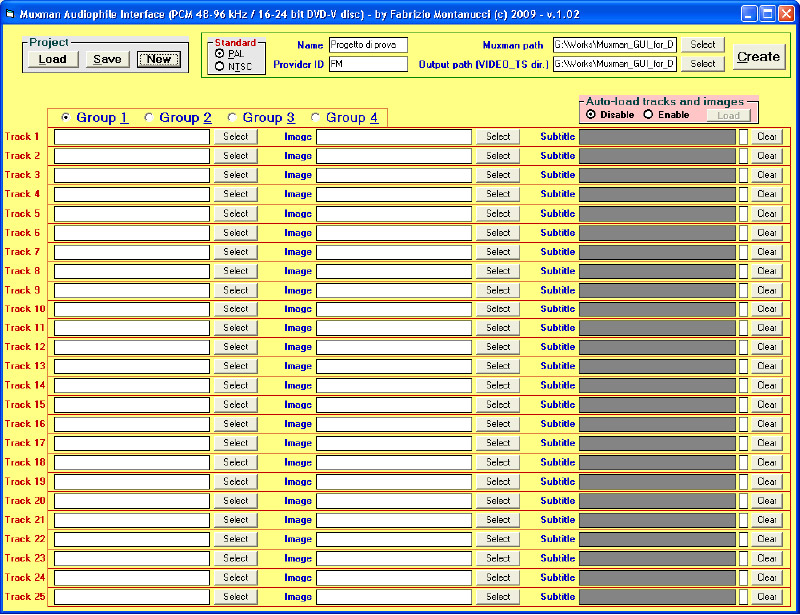Click the Load project button

tap(52, 59)
